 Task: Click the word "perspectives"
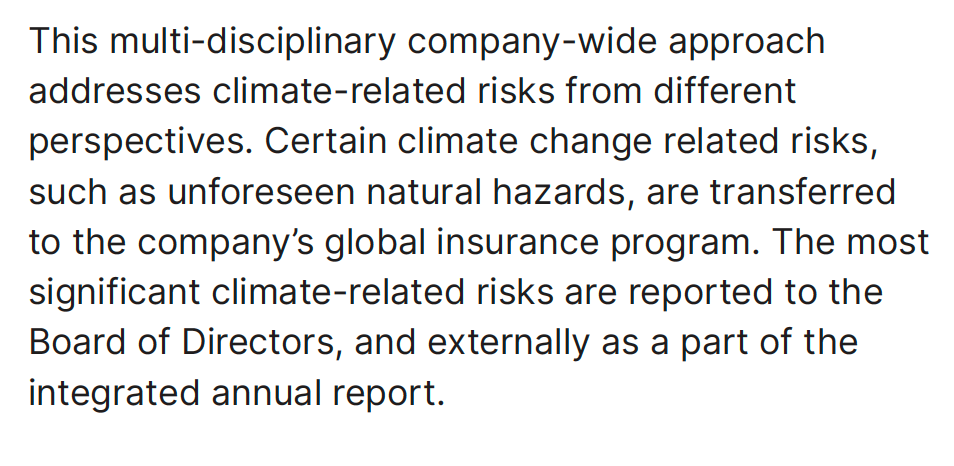pos(136,141)
